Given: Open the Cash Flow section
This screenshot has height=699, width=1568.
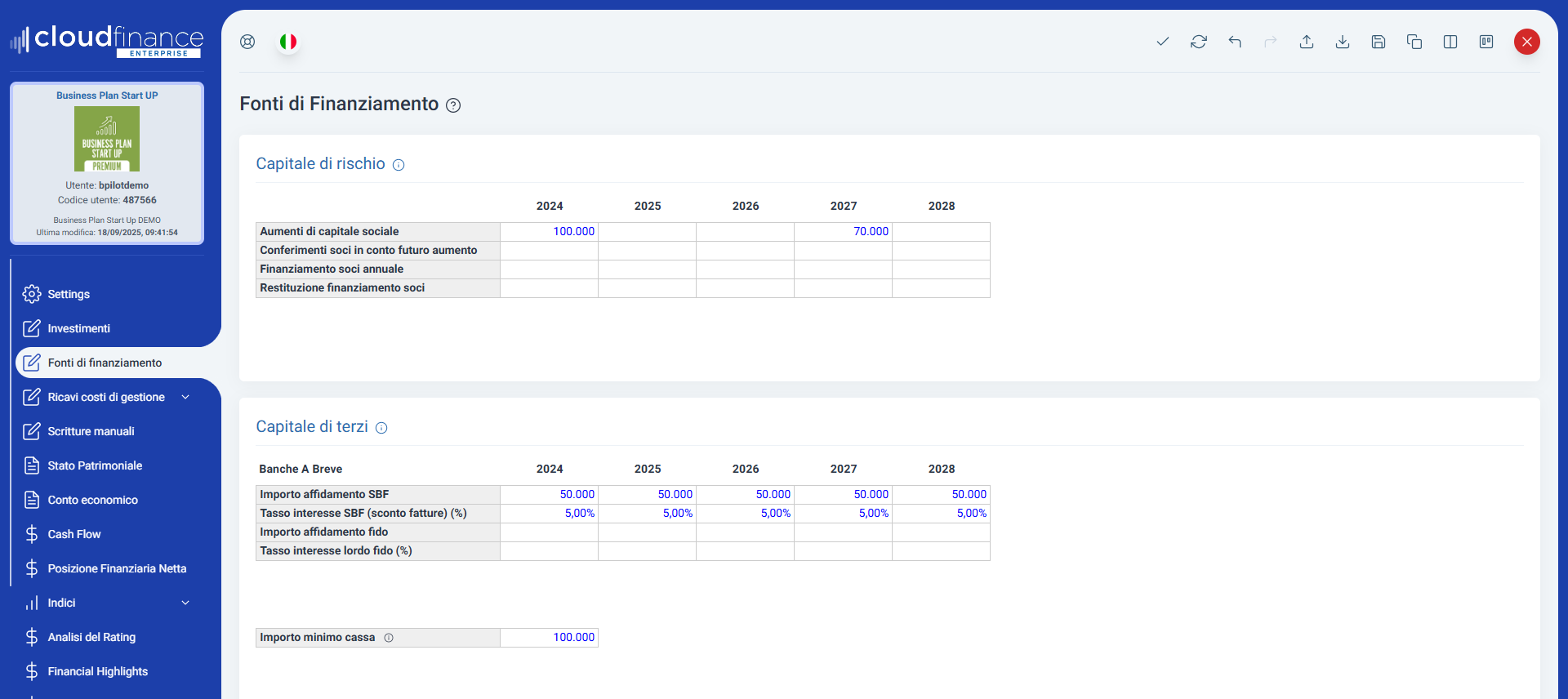Looking at the screenshot, I should (73, 534).
